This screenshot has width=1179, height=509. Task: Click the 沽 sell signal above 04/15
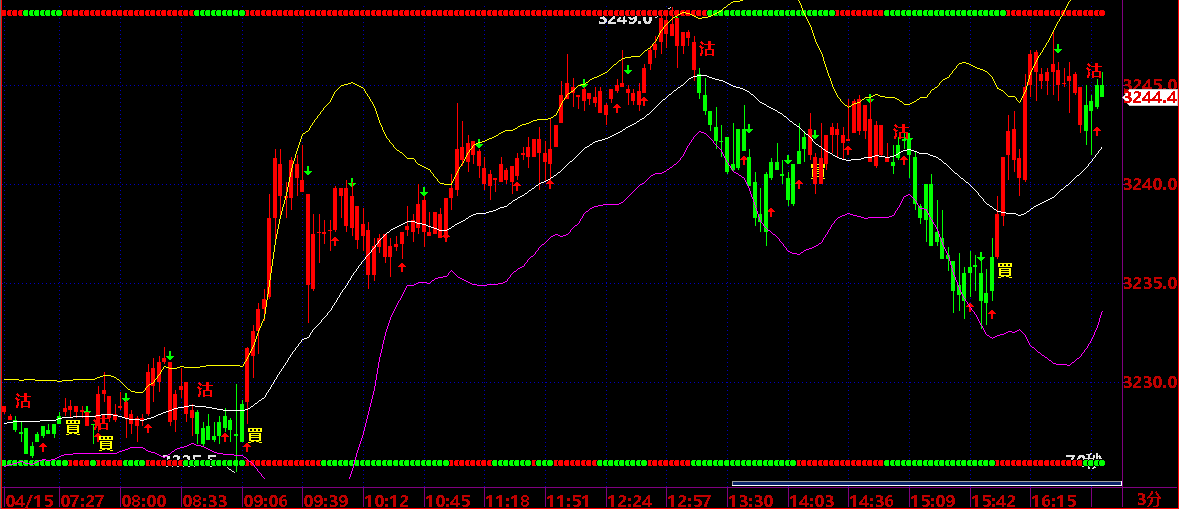[x=23, y=399]
